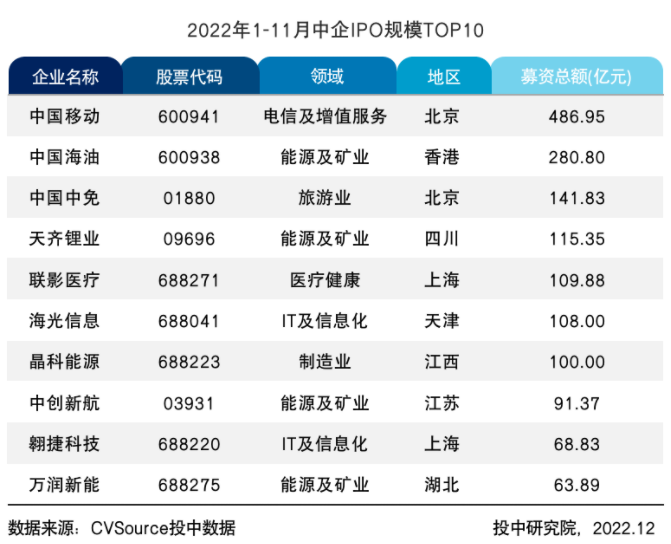Click IT及信息化 in 翱捷科技 row
This screenshot has height=544, width=671.
click(325, 443)
